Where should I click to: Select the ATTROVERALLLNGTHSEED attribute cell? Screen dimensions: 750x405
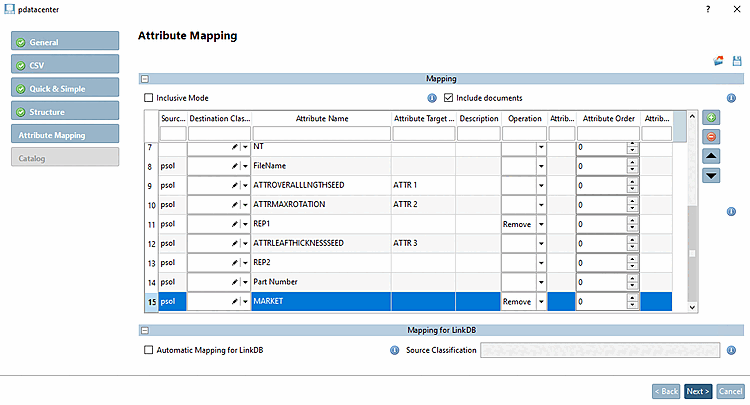(321, 186)
